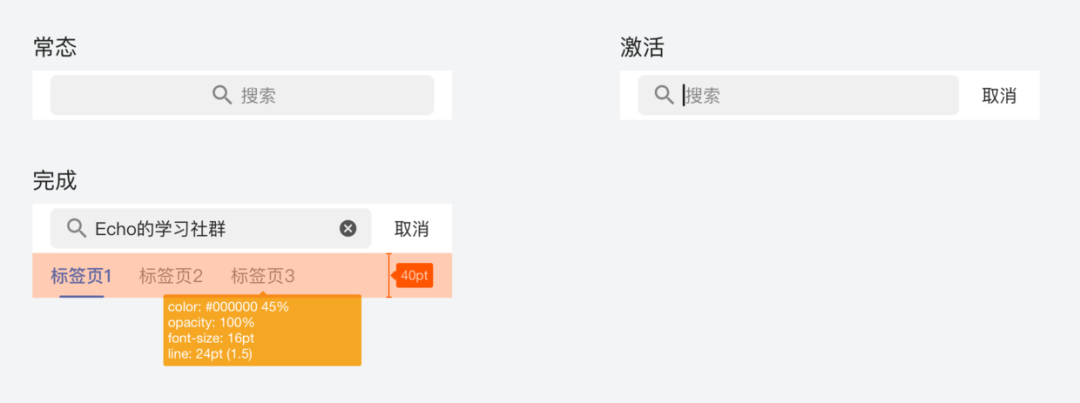Focus the 常态 search input field
1080x403 pixels.
click(x=242, y=95)
